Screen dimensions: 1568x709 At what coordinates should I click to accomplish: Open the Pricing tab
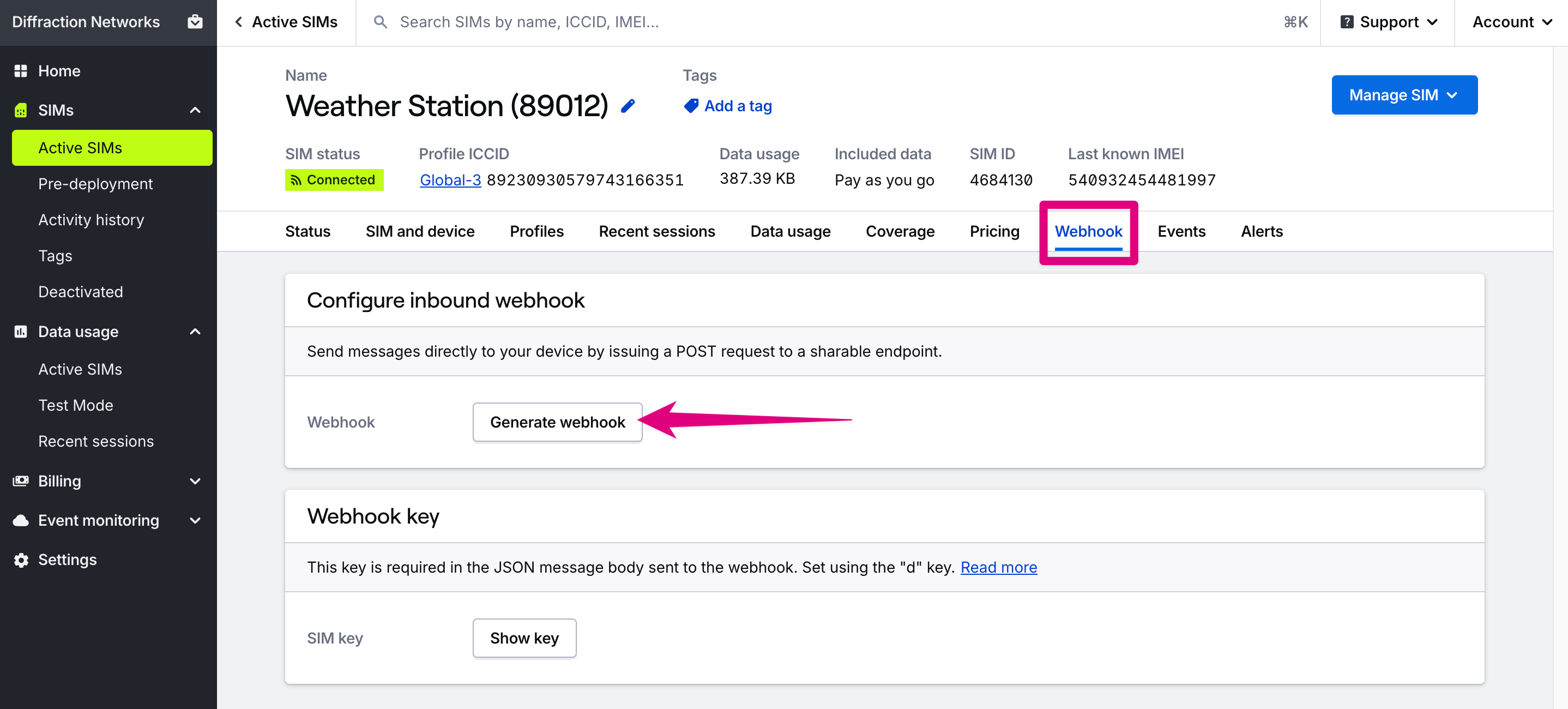point(994,231)
